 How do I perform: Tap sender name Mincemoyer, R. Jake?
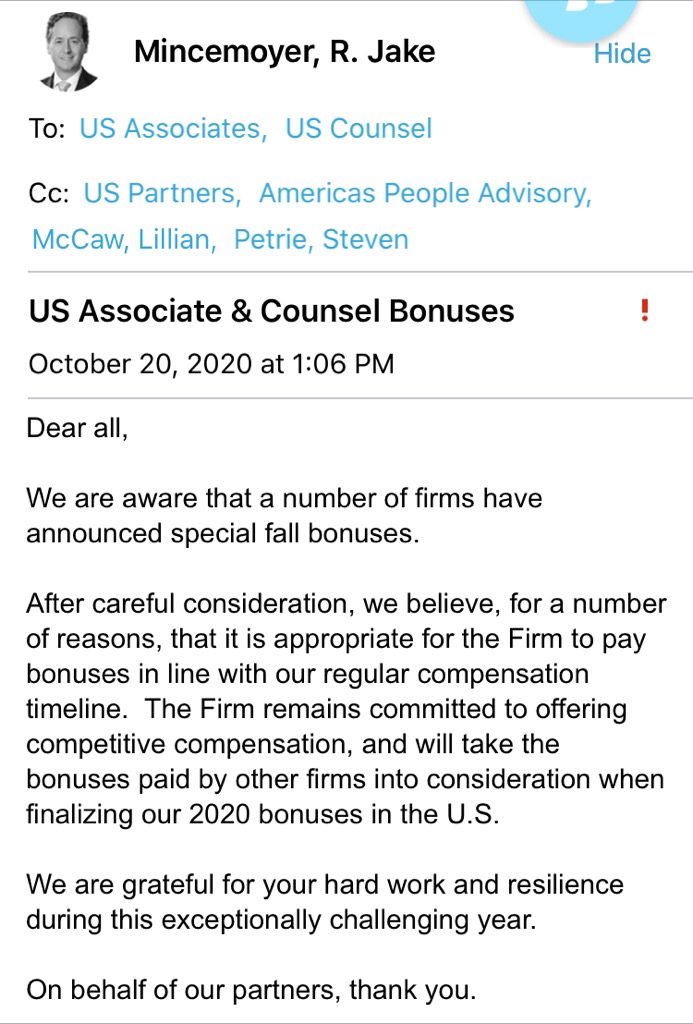click(x=284, y=52)
